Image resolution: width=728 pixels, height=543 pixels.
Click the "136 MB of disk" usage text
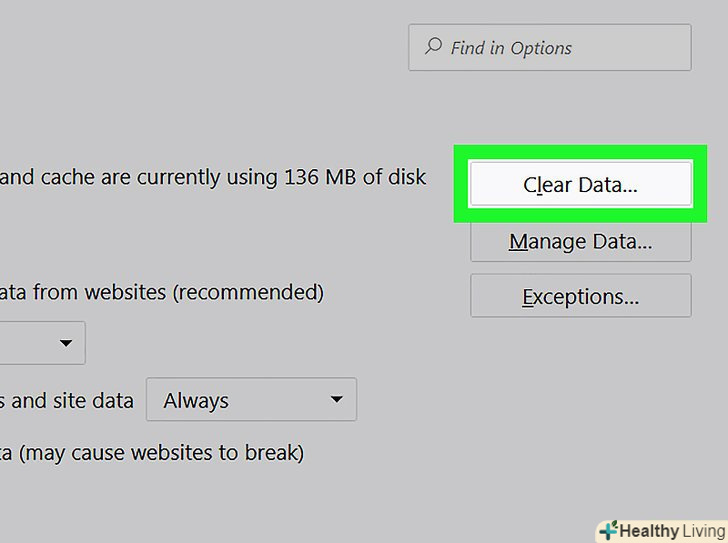tap(355, 177)
